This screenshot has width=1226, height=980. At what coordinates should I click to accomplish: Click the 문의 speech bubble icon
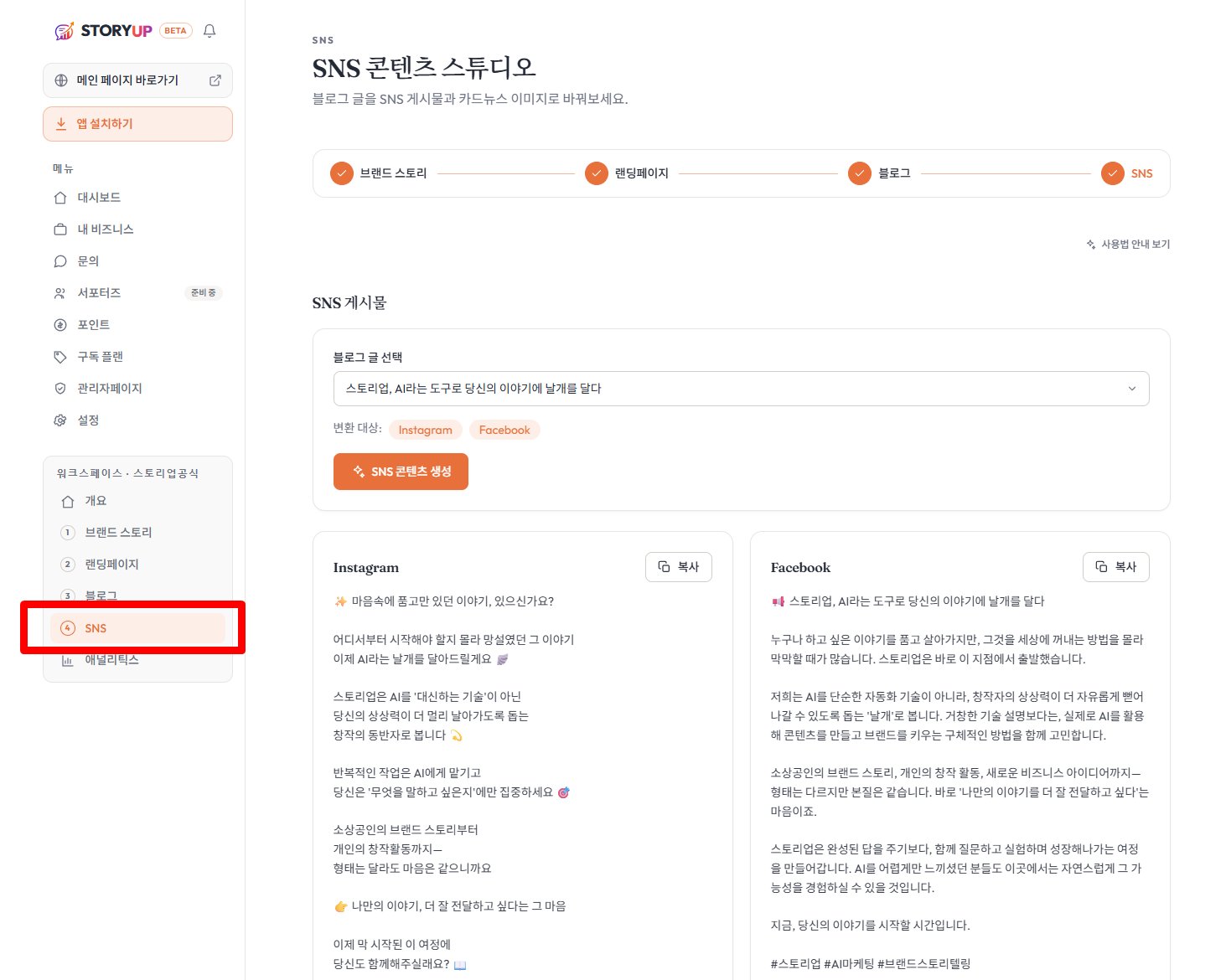[x=60, y=261]
